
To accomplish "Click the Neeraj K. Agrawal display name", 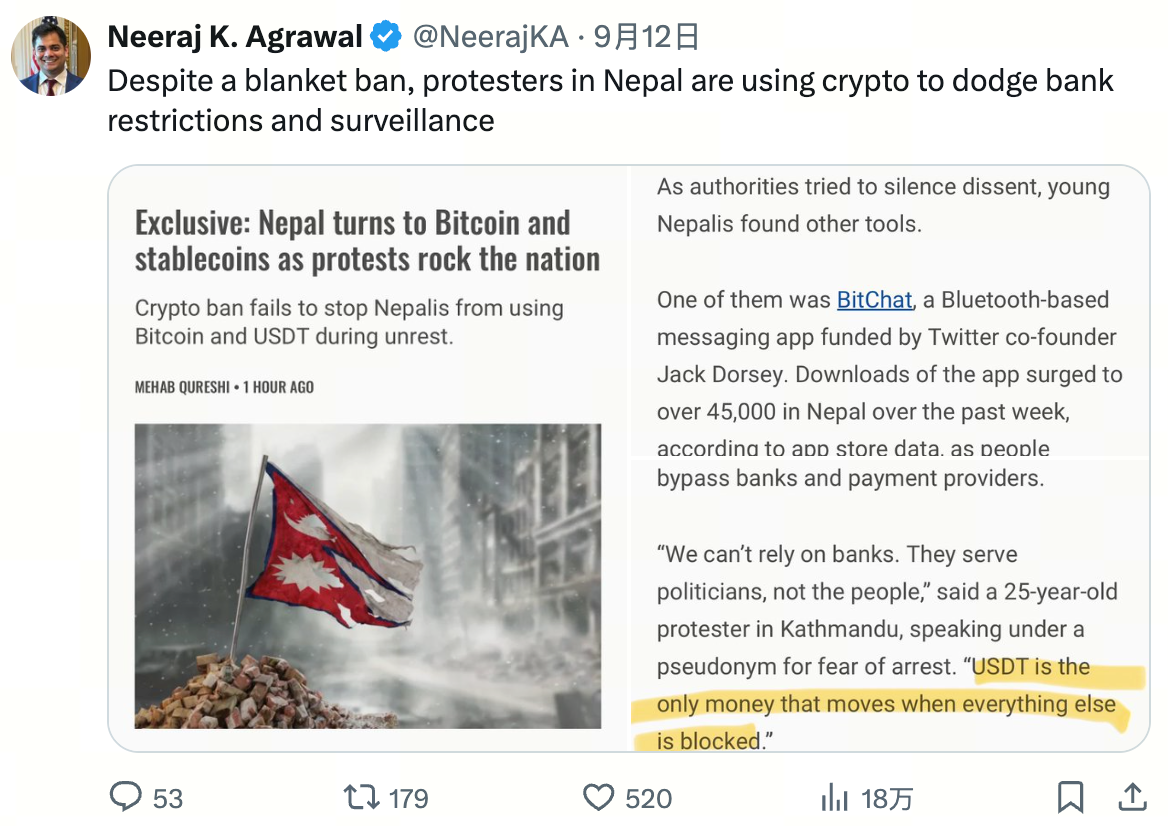I will pyautogui.click(x=235, y=36).
